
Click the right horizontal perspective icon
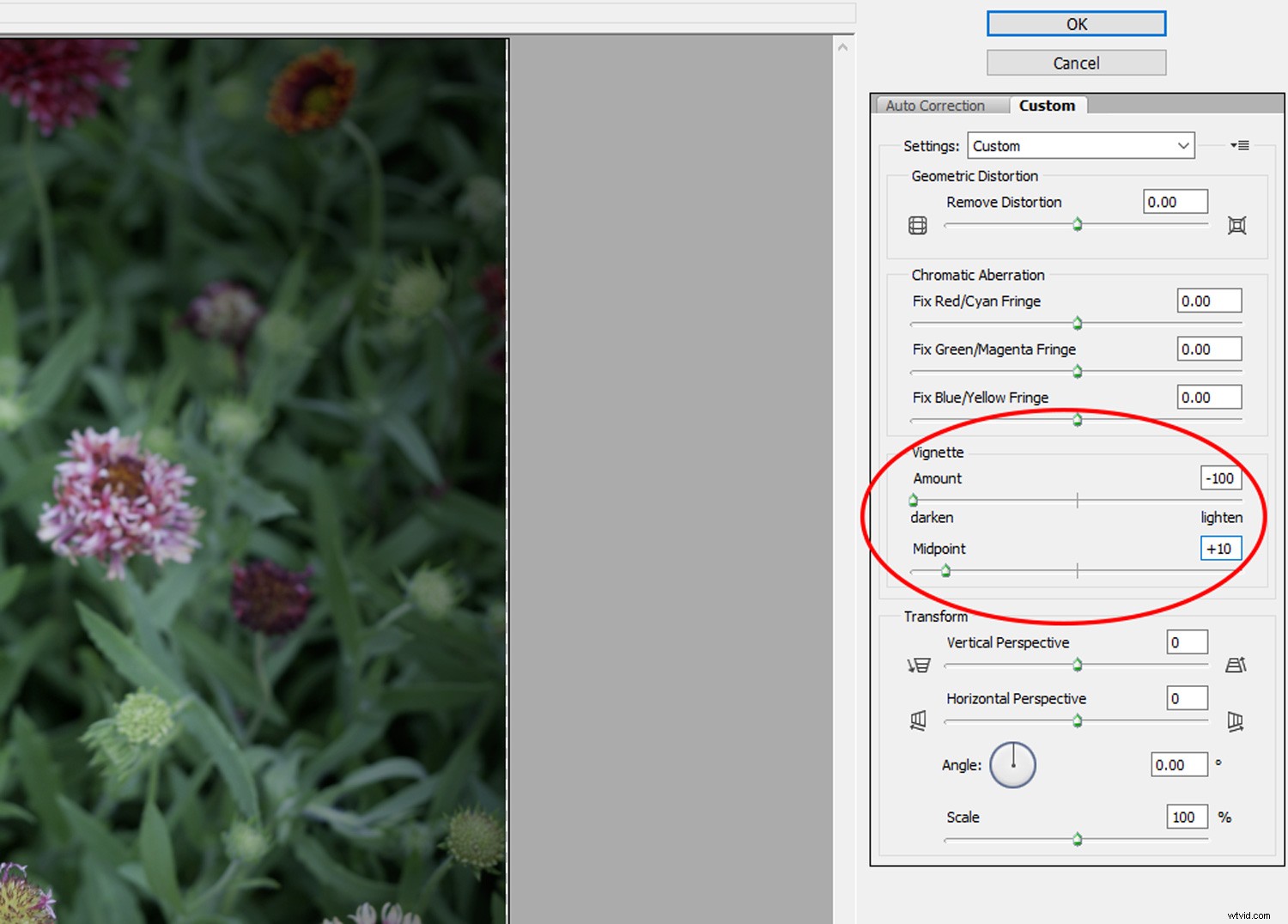click(1236, 722)
